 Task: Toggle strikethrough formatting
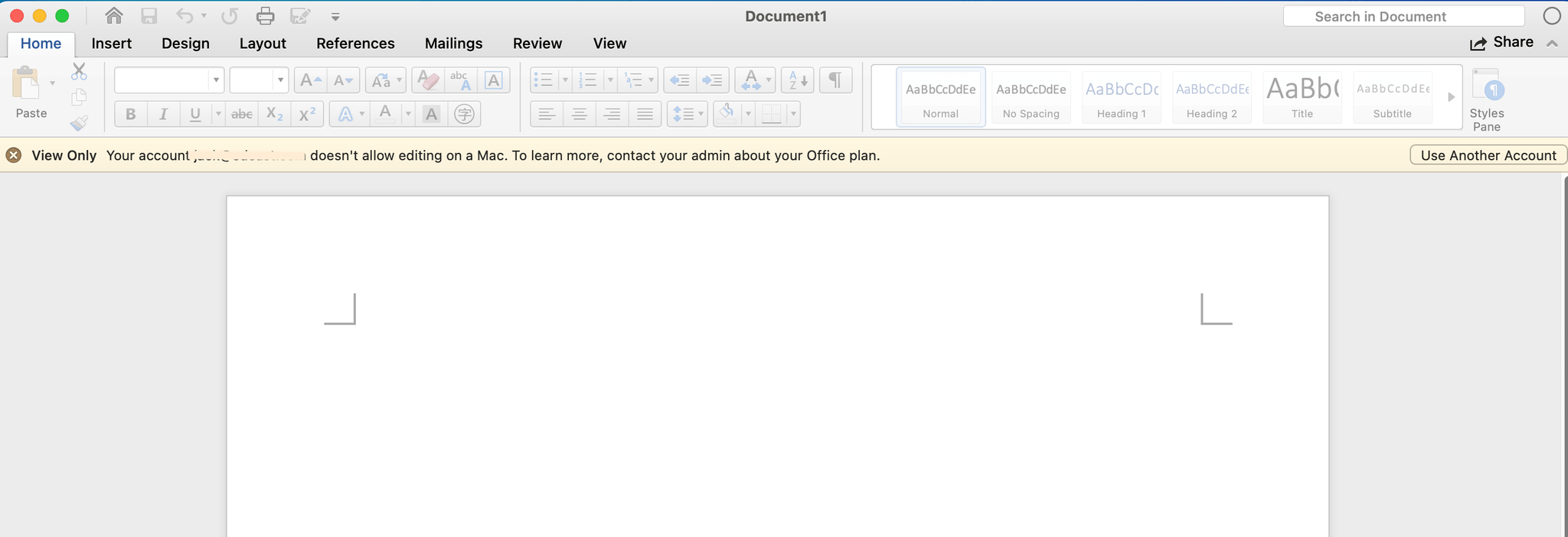click(242, 114)
